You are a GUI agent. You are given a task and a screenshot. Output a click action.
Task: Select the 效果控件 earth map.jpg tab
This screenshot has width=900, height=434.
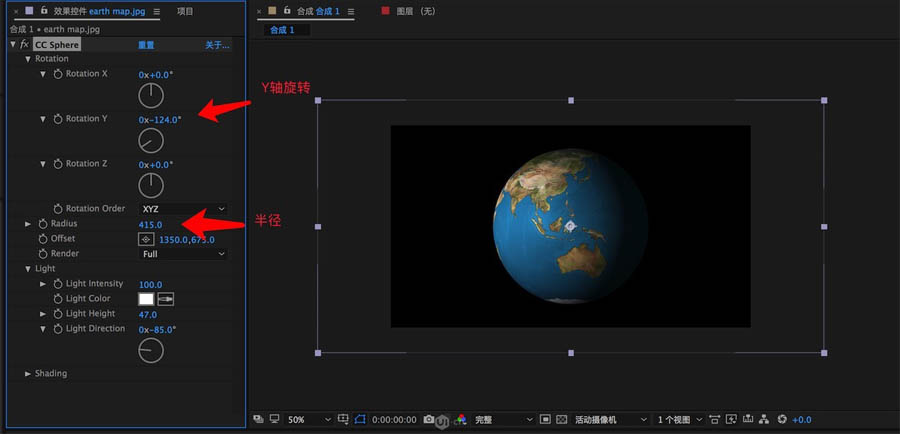point(99,11)
